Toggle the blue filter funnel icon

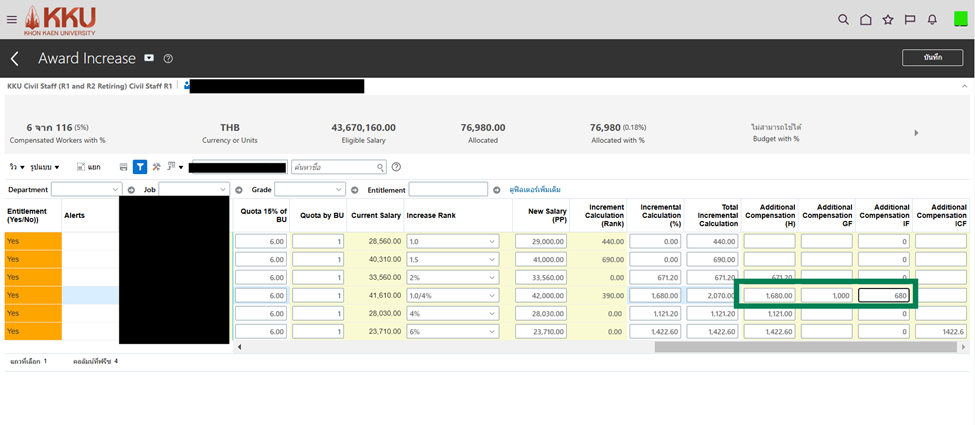point(140,167)
